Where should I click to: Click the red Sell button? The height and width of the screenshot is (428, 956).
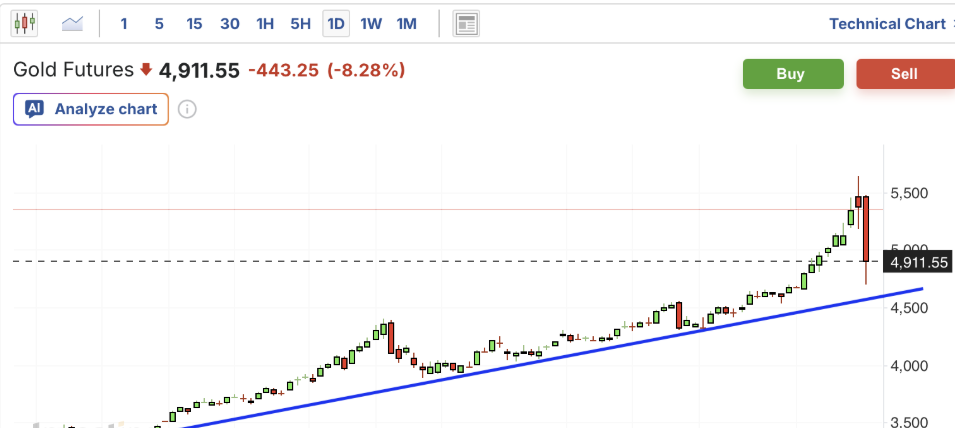pyautogui.click(x=905, y=74)
